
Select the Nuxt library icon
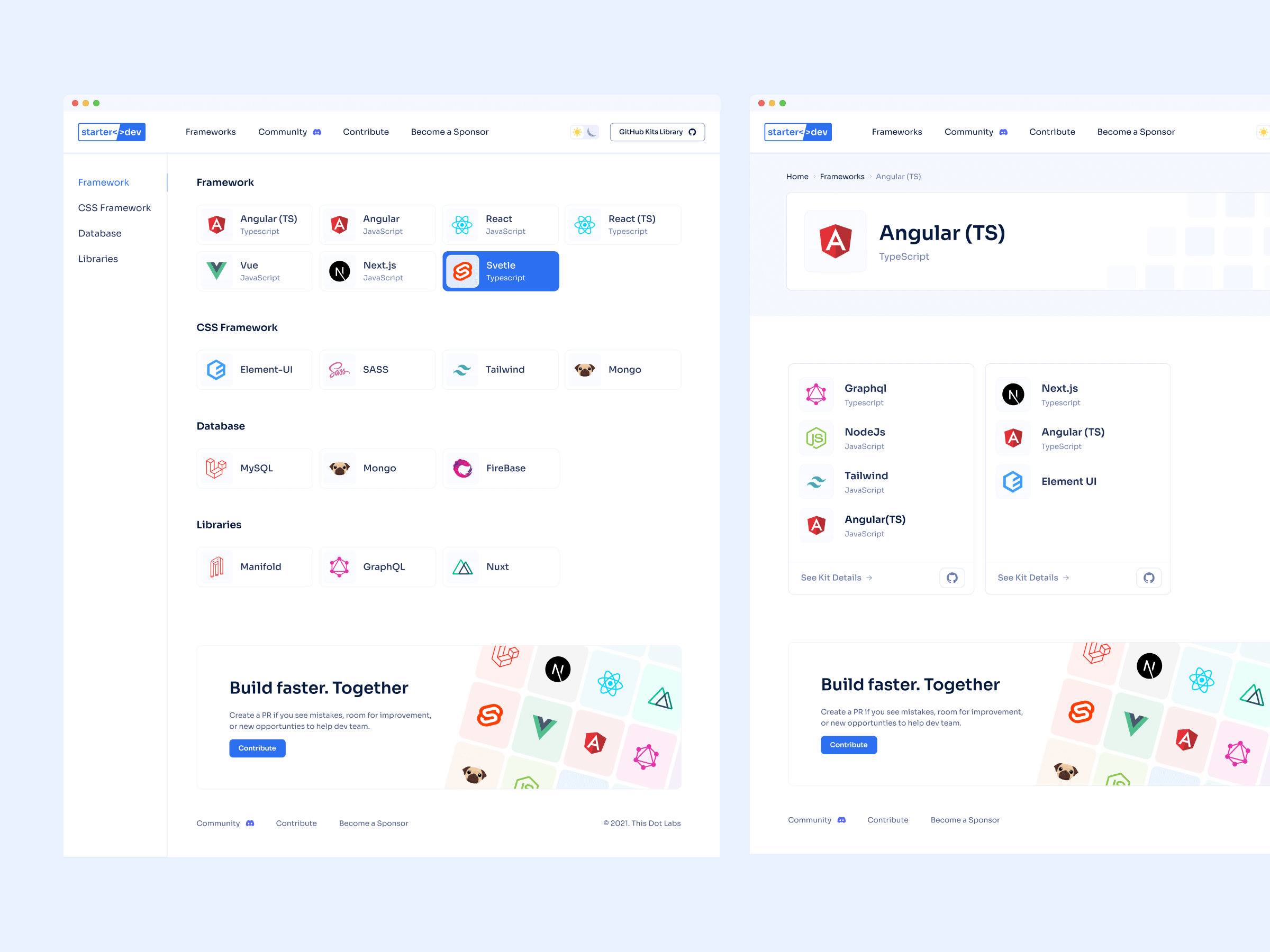pyautogui.click(x=463, y=566)
